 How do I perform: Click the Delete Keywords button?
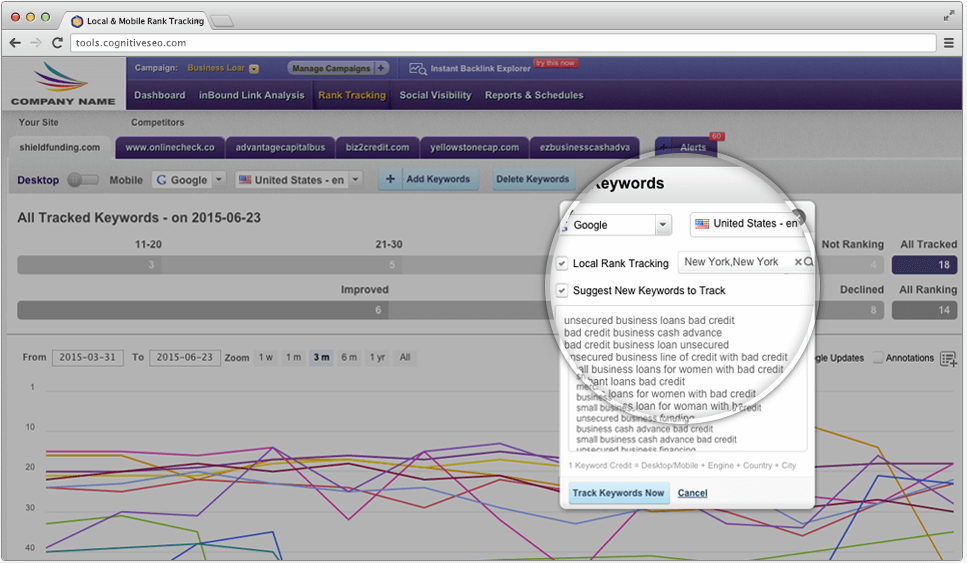(x=532, y=179)
